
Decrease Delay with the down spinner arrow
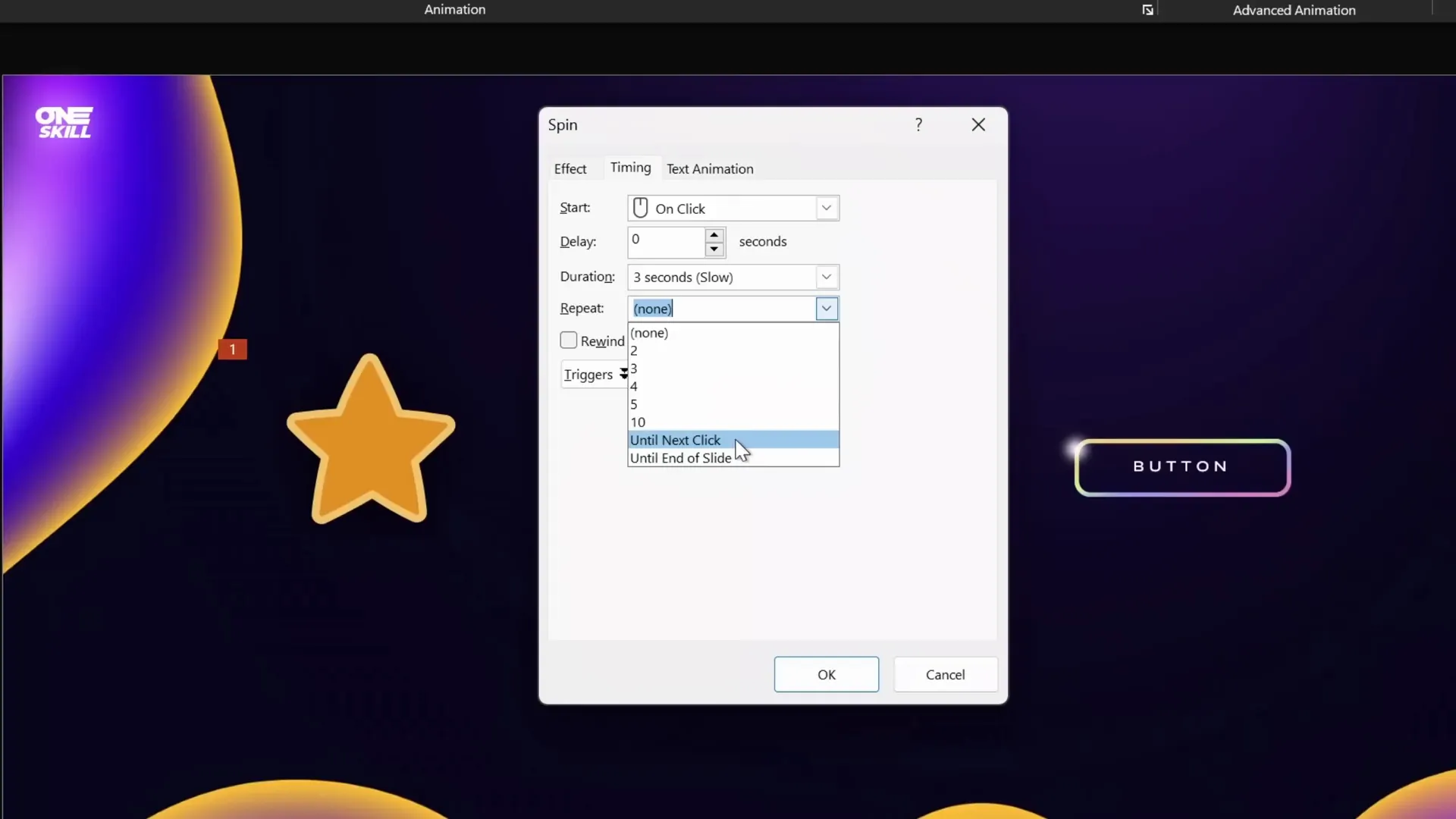(714, 249)
